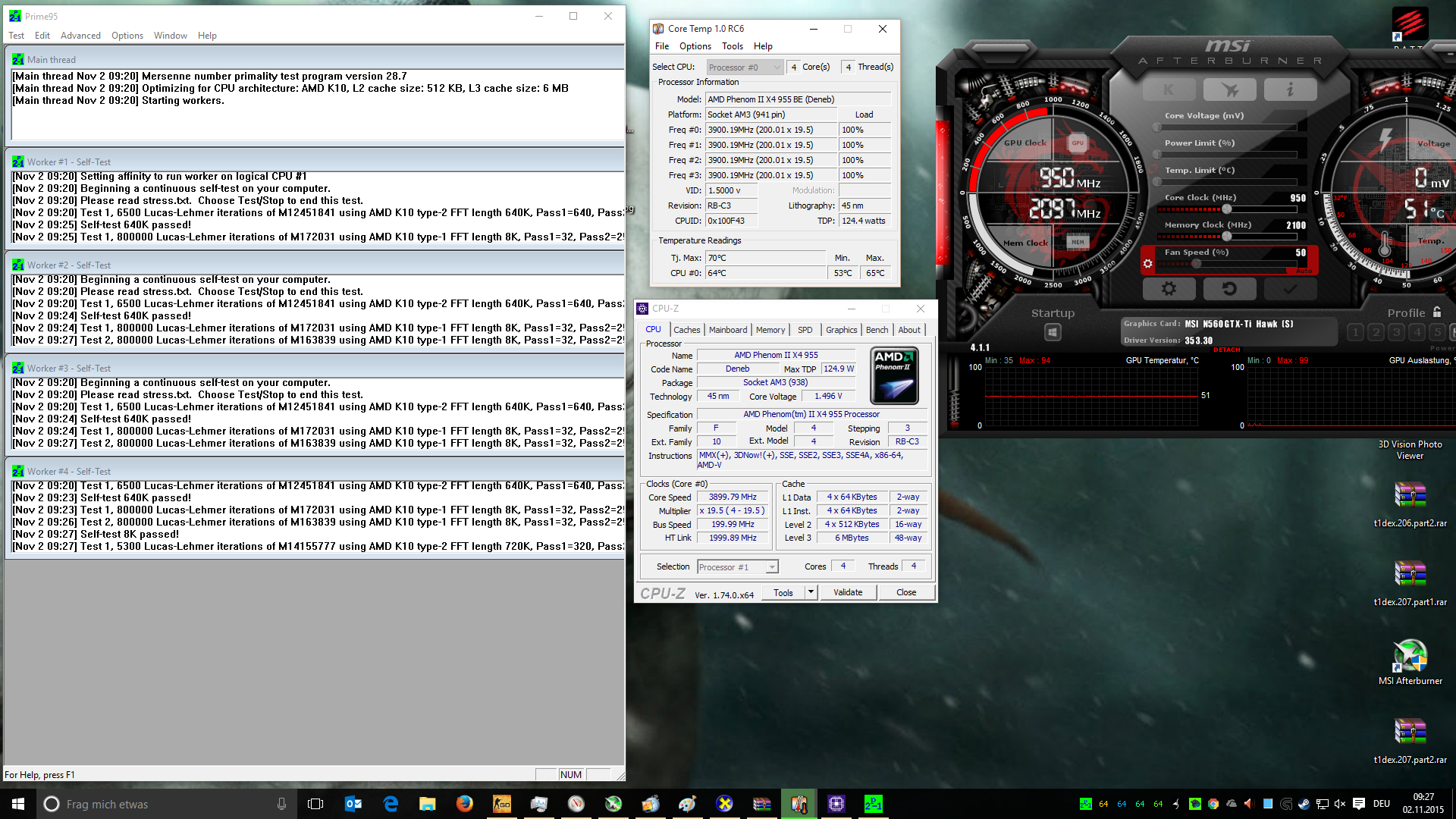Switch to the Memory tab in CPU-Z

click(770, 330)
